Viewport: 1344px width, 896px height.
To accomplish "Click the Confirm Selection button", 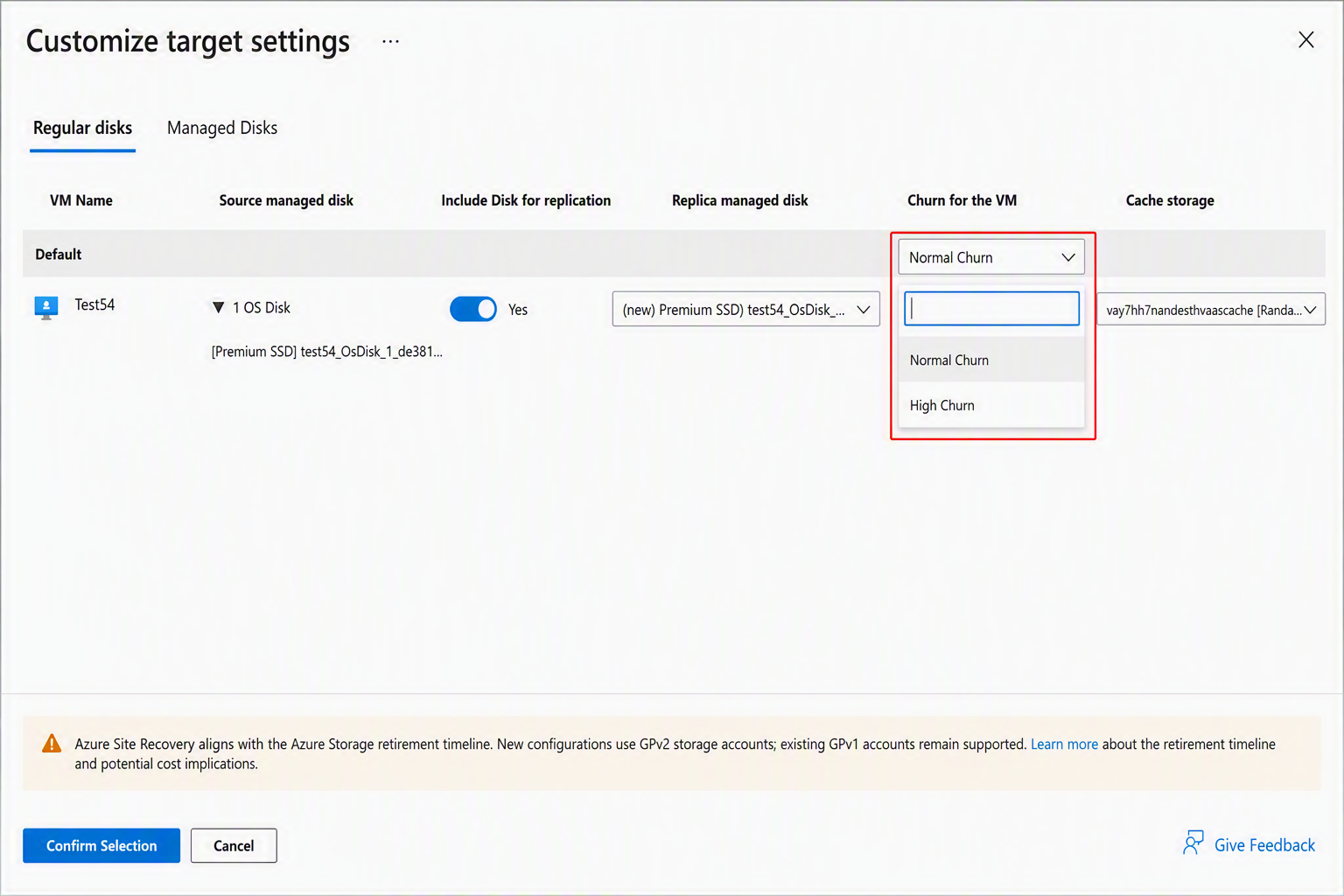I will [101, 845].
